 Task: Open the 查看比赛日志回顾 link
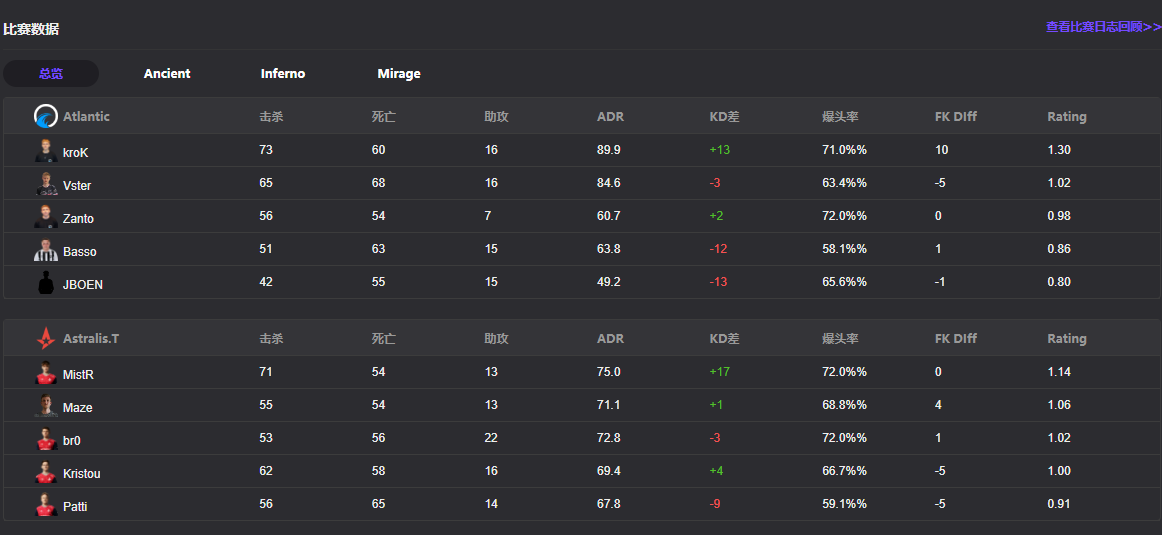coord(1103,27)
